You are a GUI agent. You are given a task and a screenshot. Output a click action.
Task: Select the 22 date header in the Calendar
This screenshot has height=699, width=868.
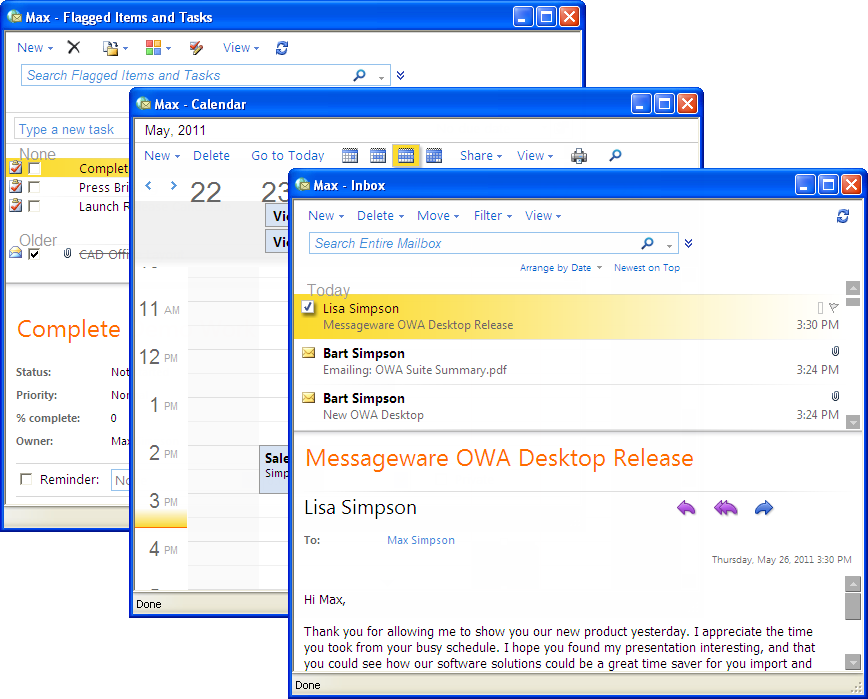tap(205, 193)
